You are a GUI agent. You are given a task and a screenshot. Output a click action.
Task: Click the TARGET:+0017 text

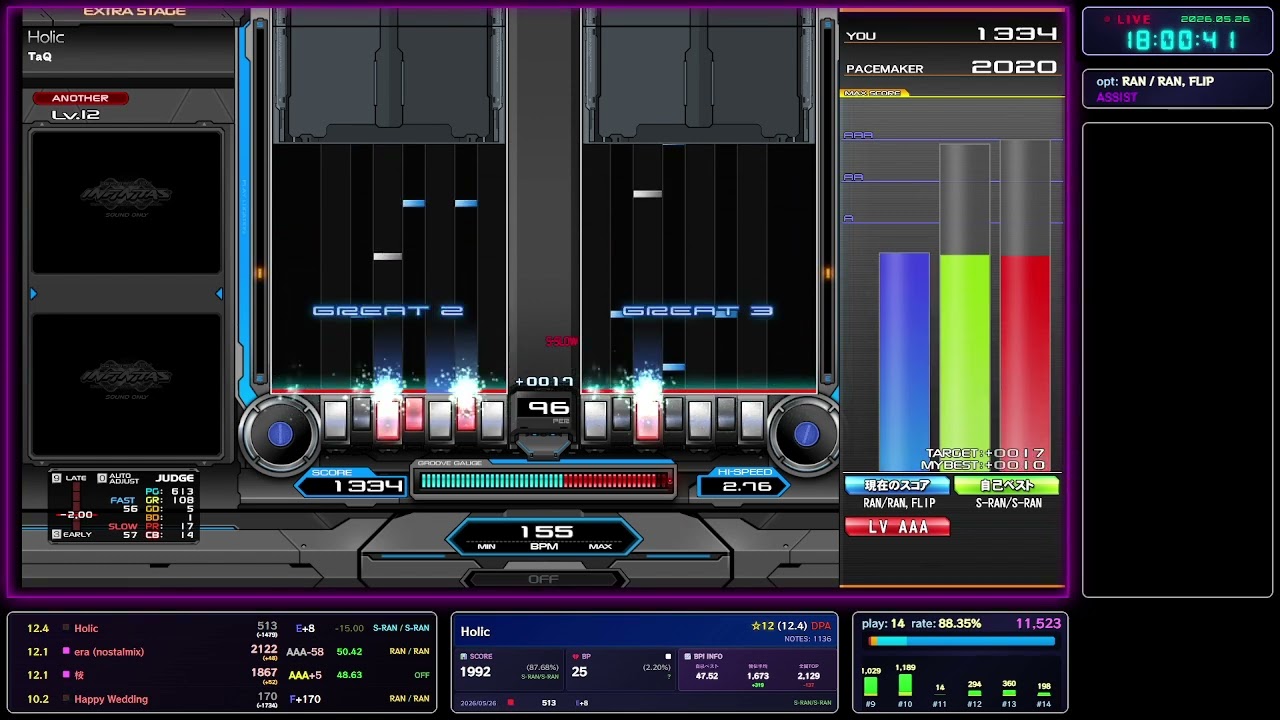(985, 454)
